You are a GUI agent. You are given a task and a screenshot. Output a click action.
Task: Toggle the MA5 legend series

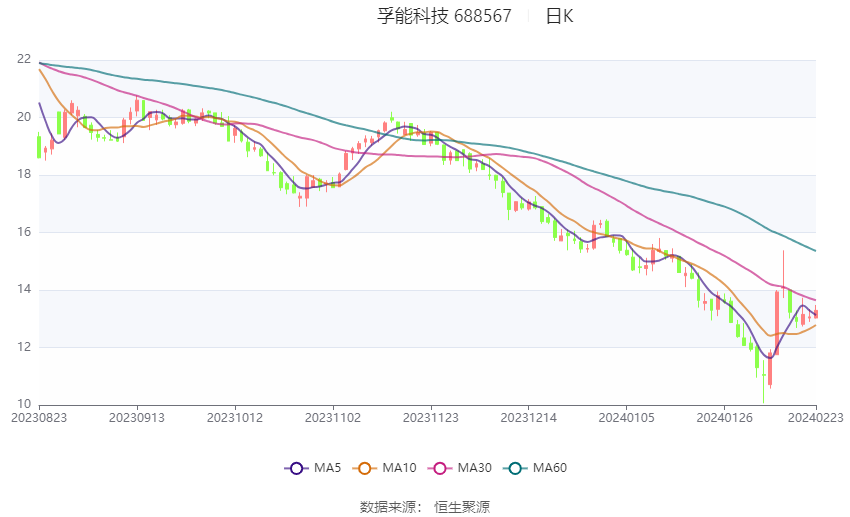coord(313,468)
